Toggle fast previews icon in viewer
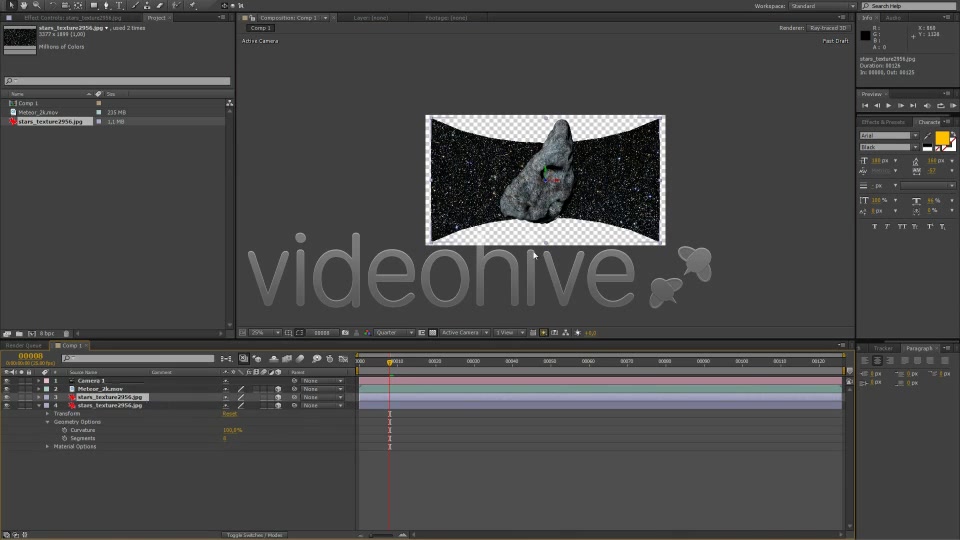 point(544,332)
